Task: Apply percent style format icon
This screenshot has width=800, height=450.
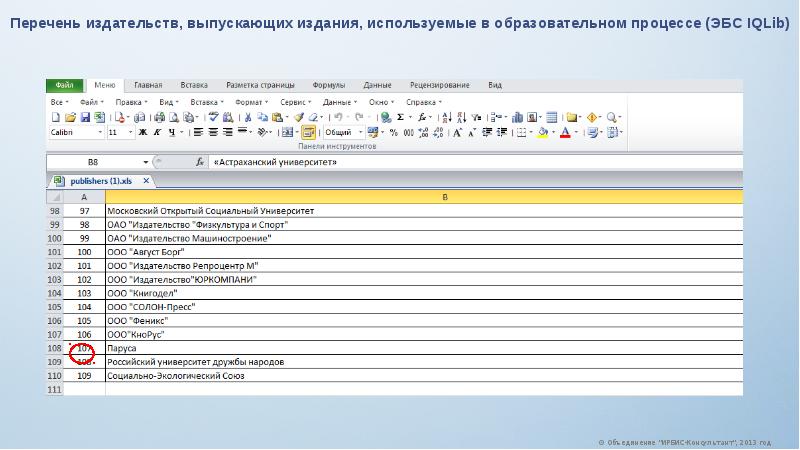Action: [393, 133]
